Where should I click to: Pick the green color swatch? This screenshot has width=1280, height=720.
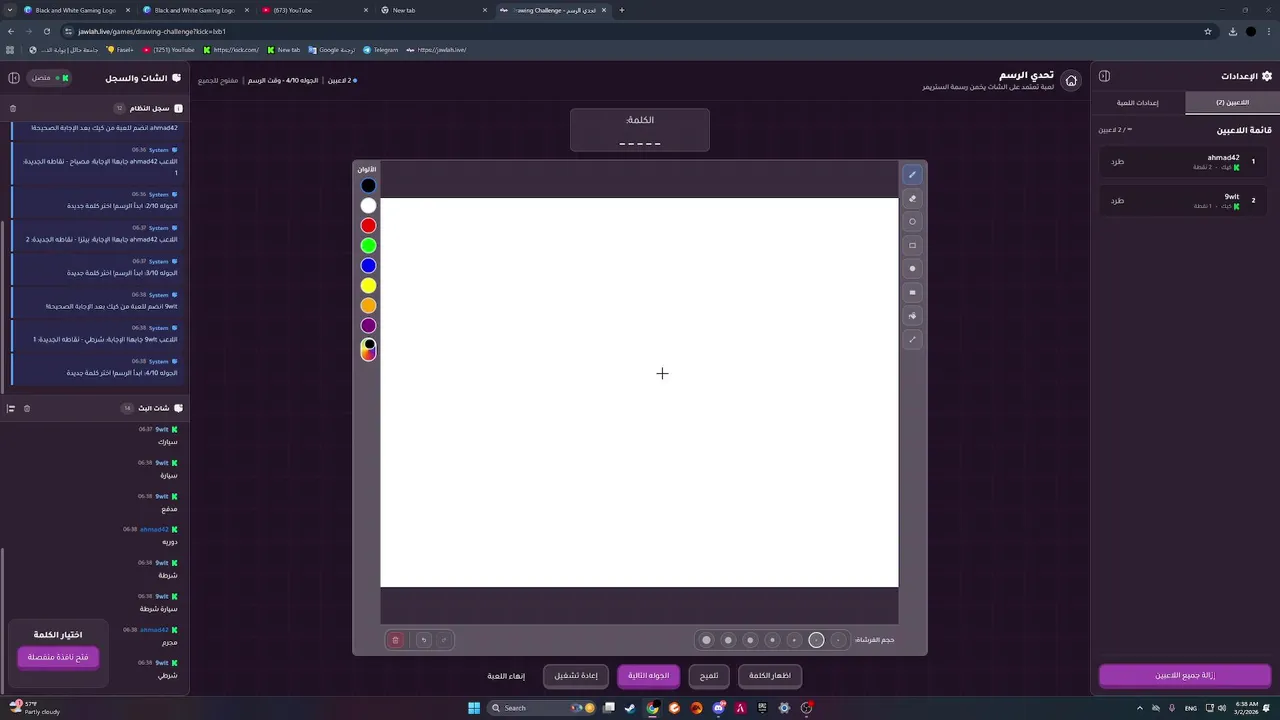pos(368,245)
